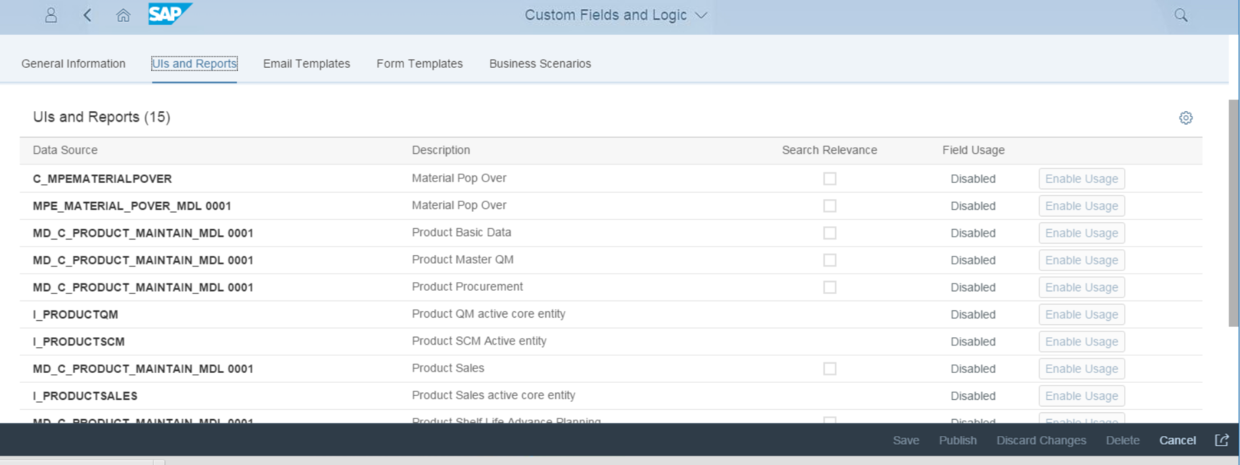The width and height of the screenshot is (1240, 465).
Task: Open the Business Scenarios tab
Action: (540, 64)
